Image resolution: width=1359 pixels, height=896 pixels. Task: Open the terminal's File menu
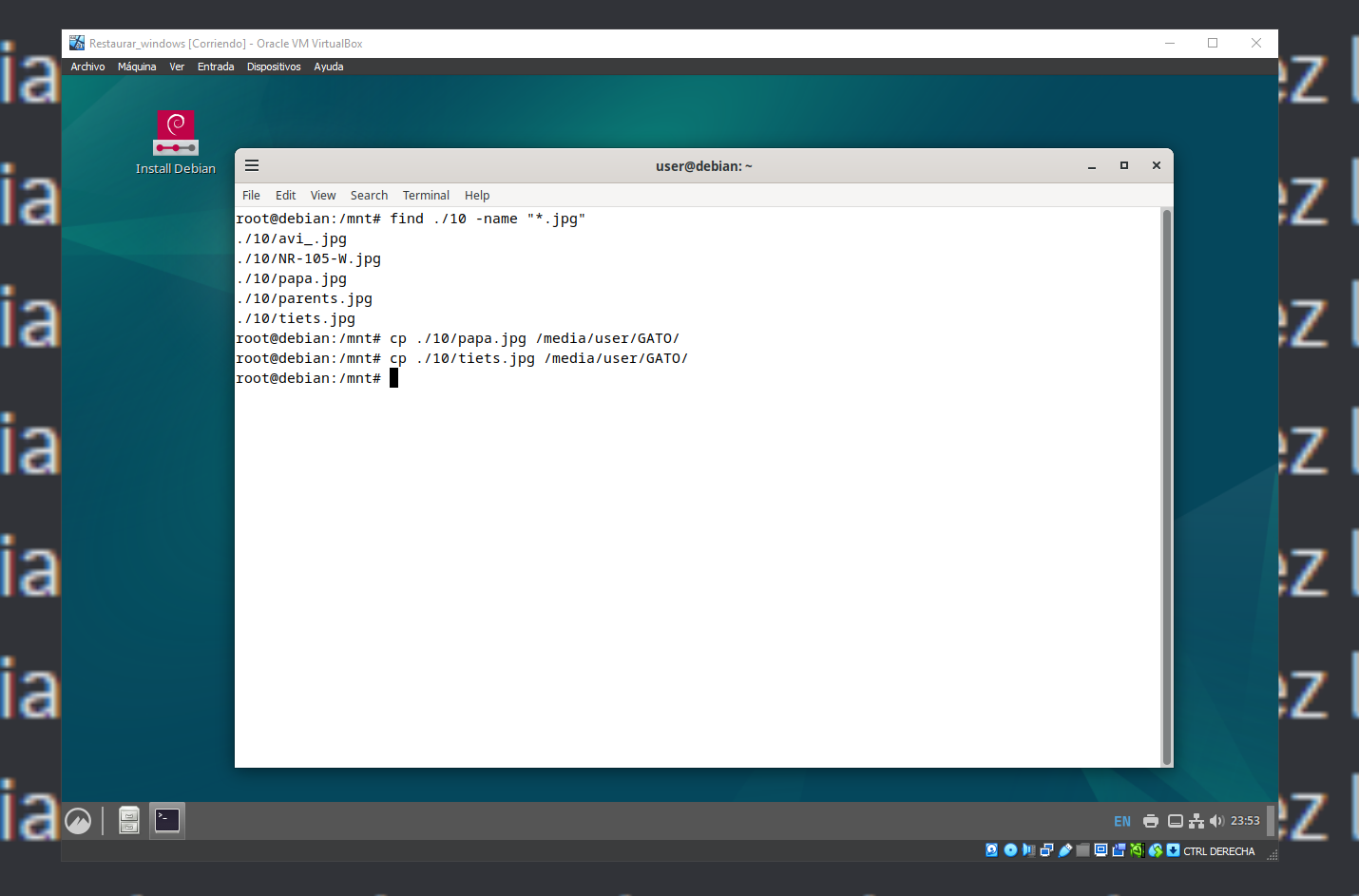pos(251,195)
